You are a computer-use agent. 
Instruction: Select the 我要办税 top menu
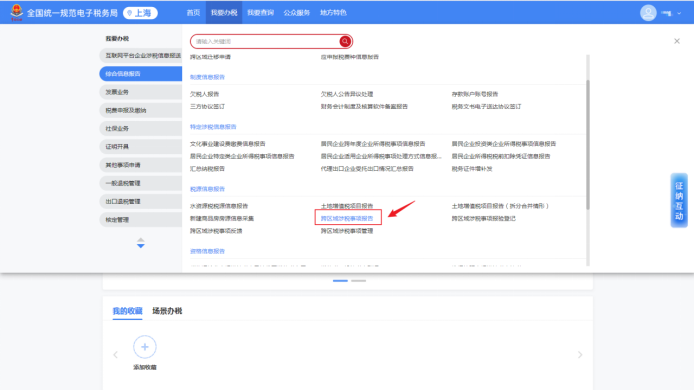(224, 12)
